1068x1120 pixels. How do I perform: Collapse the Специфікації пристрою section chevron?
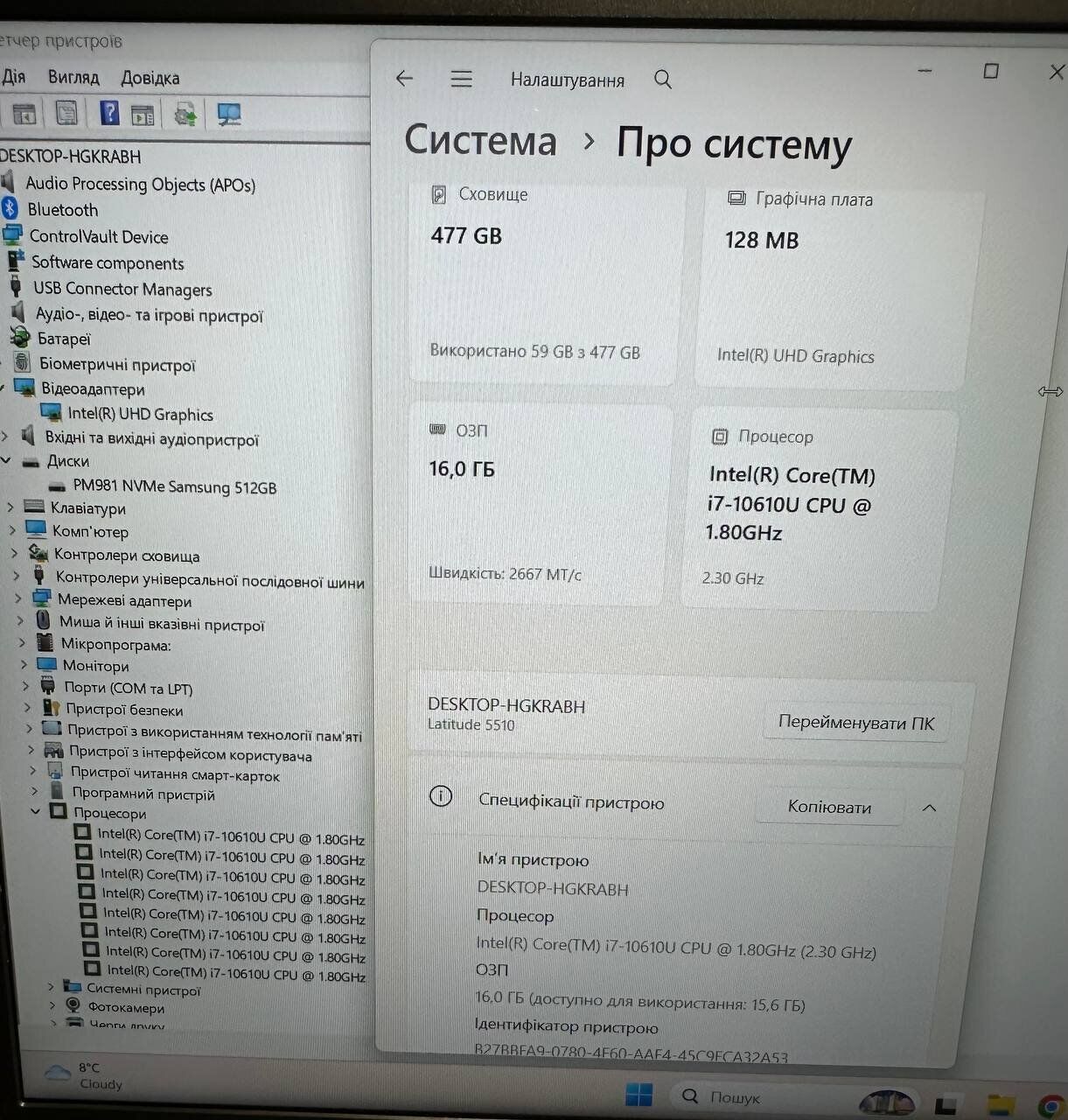[x=929, y=808]
